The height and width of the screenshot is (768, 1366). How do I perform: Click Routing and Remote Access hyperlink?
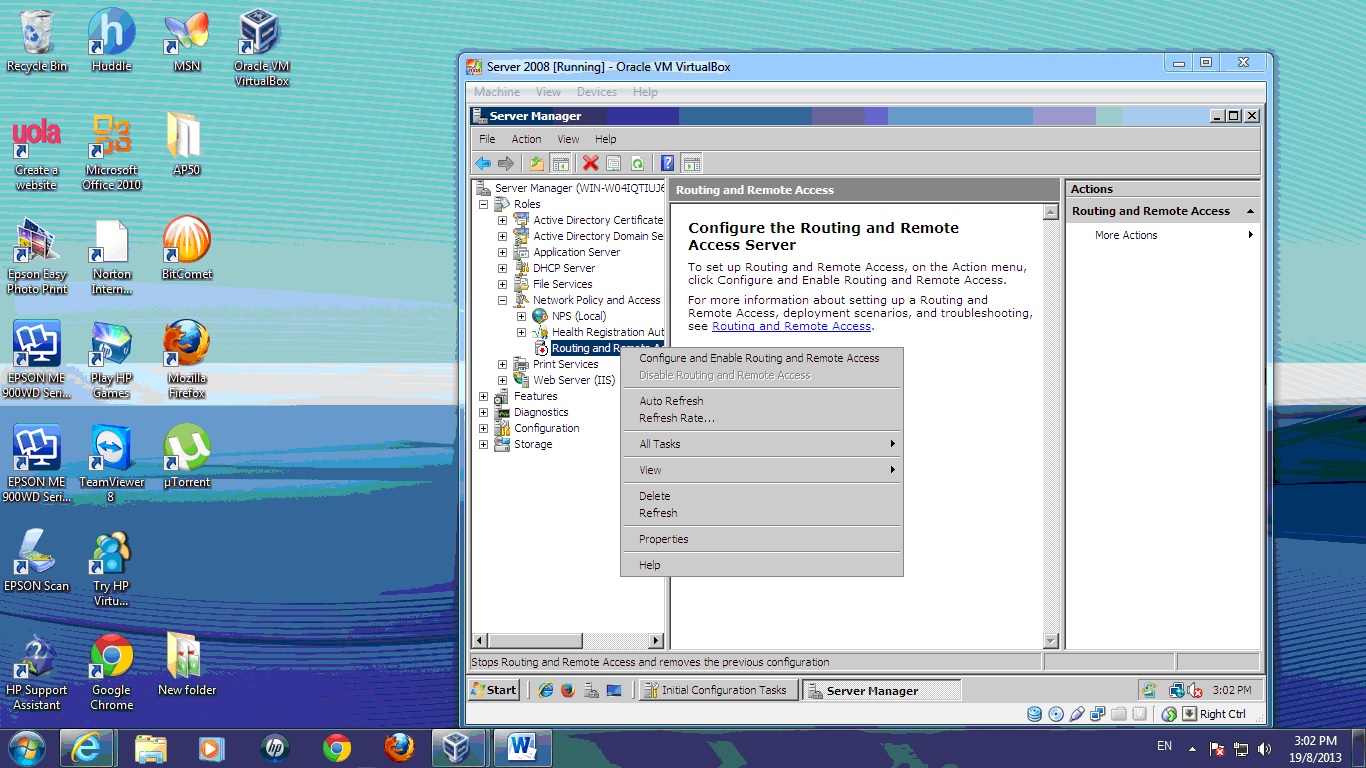coord(791,326)
